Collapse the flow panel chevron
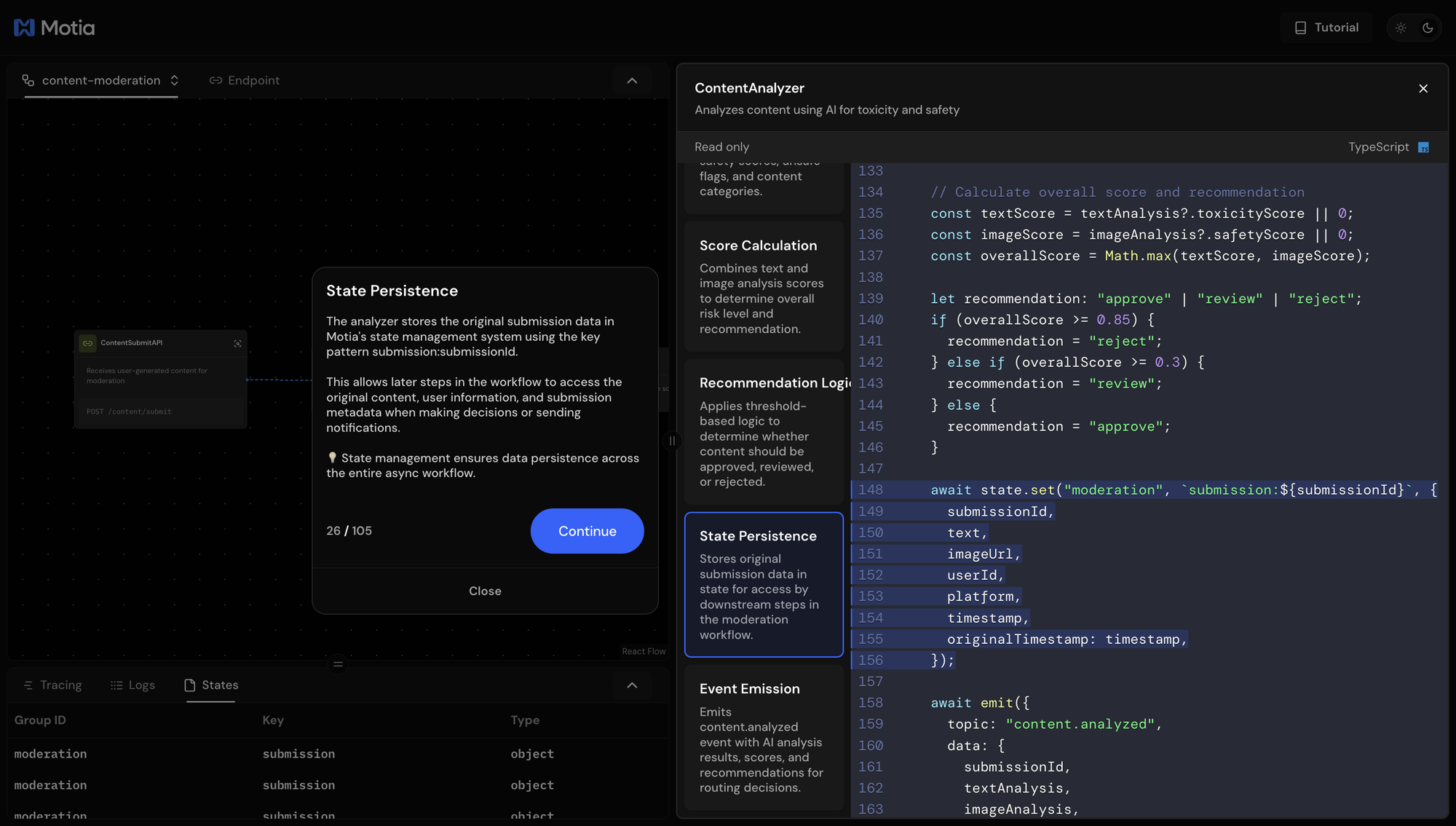 point(632,81)
